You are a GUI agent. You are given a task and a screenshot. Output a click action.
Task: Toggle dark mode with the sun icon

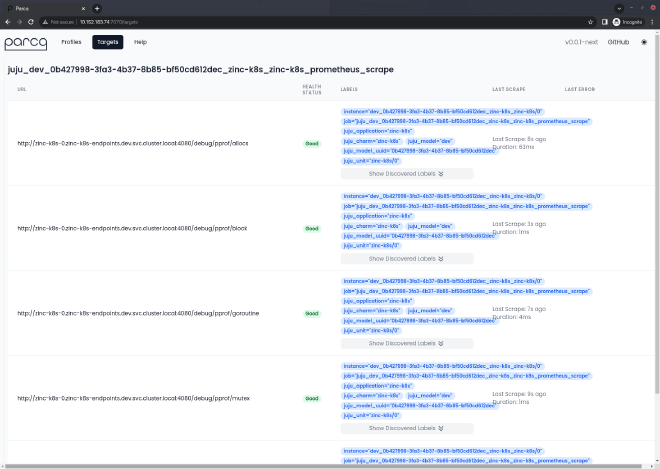644,43
